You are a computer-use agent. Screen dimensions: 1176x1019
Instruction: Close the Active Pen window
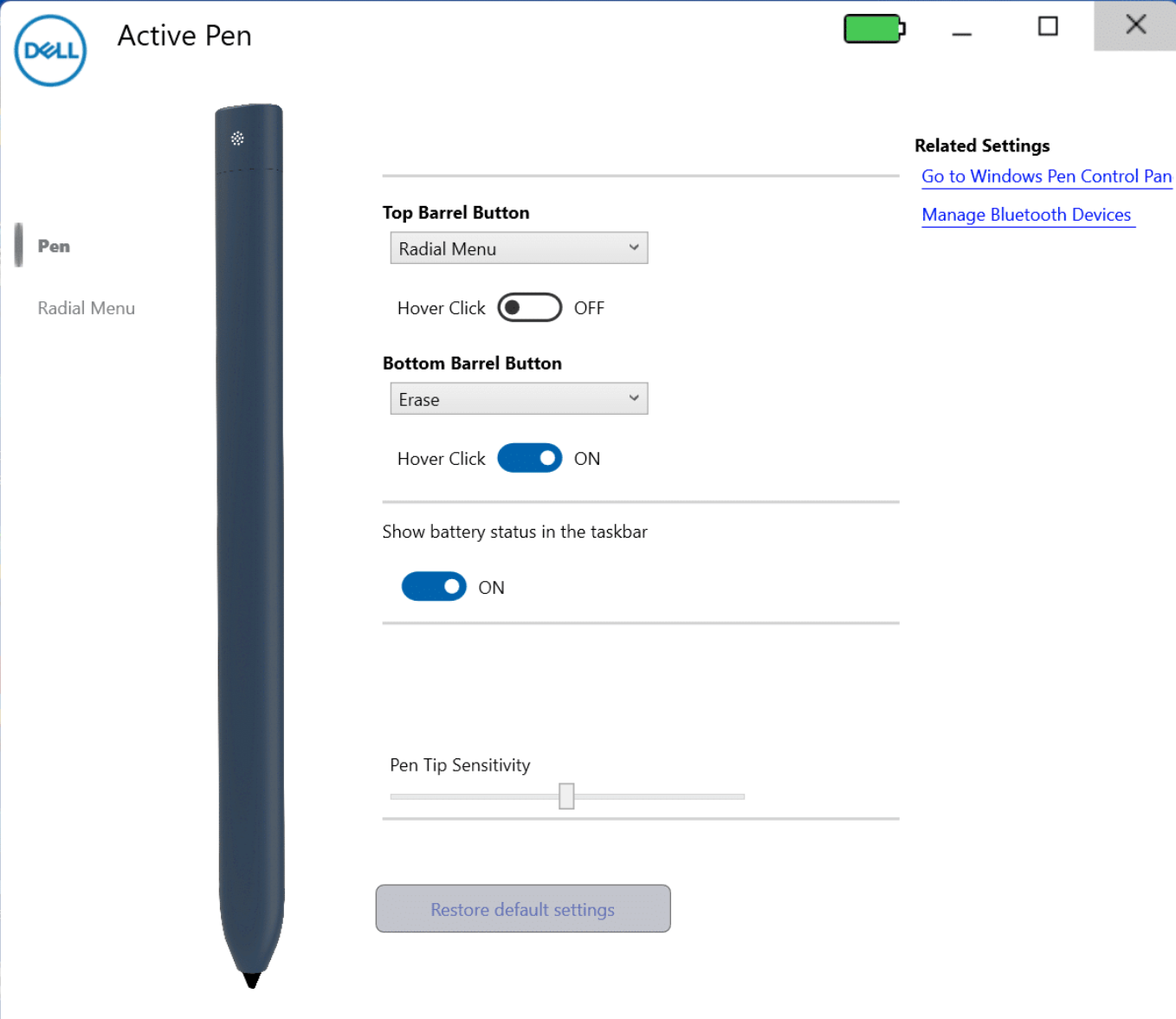tap(1135, 26)
